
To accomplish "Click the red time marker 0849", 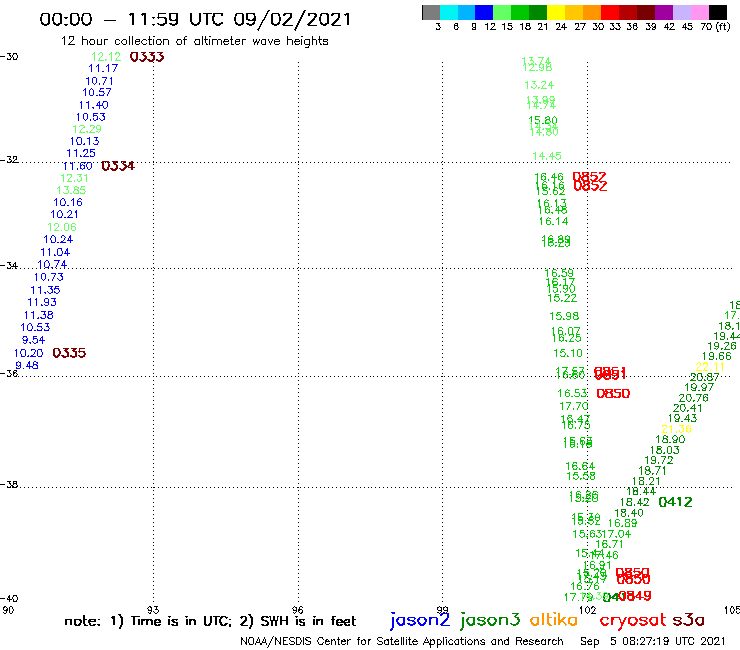I will coord(637,596).
